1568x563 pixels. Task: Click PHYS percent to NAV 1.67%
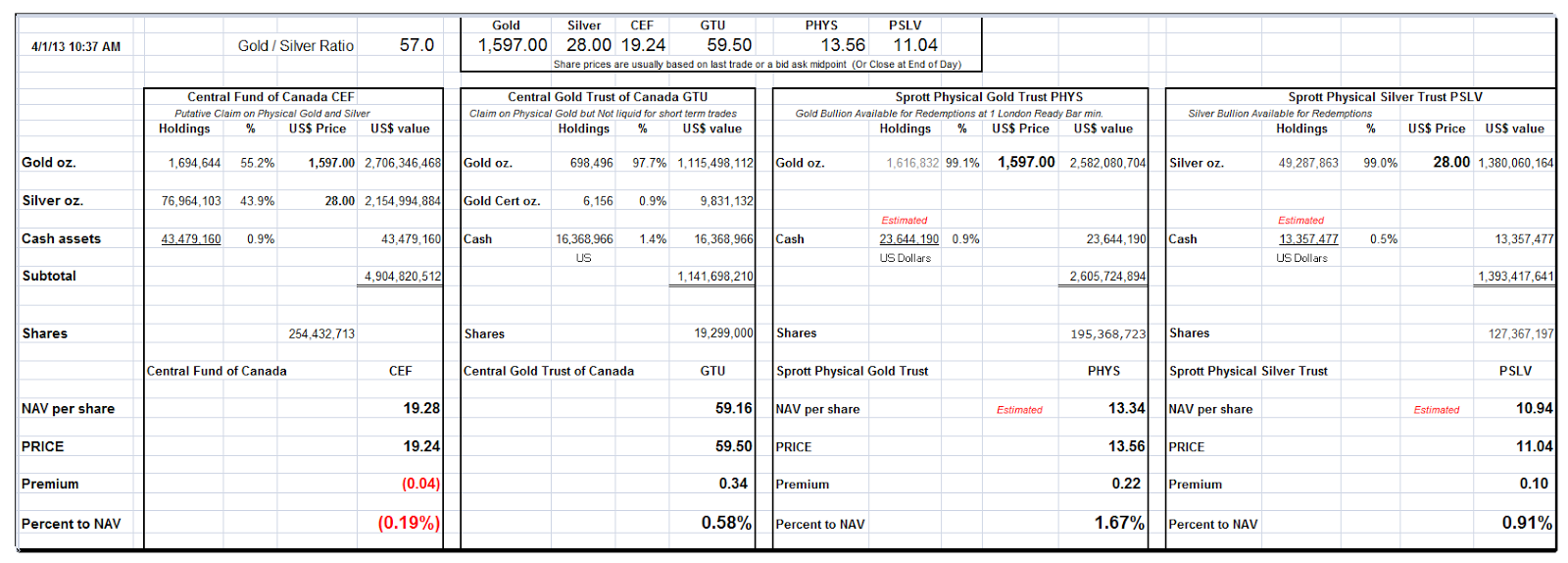[1119, 523]
